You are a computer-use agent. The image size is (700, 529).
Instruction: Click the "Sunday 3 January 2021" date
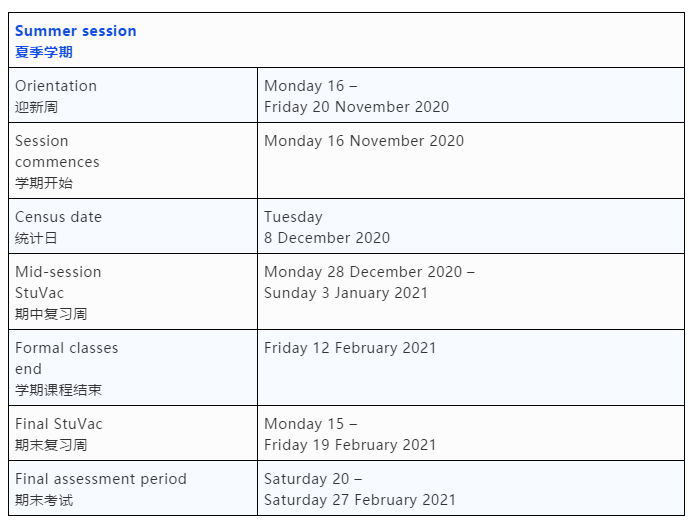pos(346,293)
